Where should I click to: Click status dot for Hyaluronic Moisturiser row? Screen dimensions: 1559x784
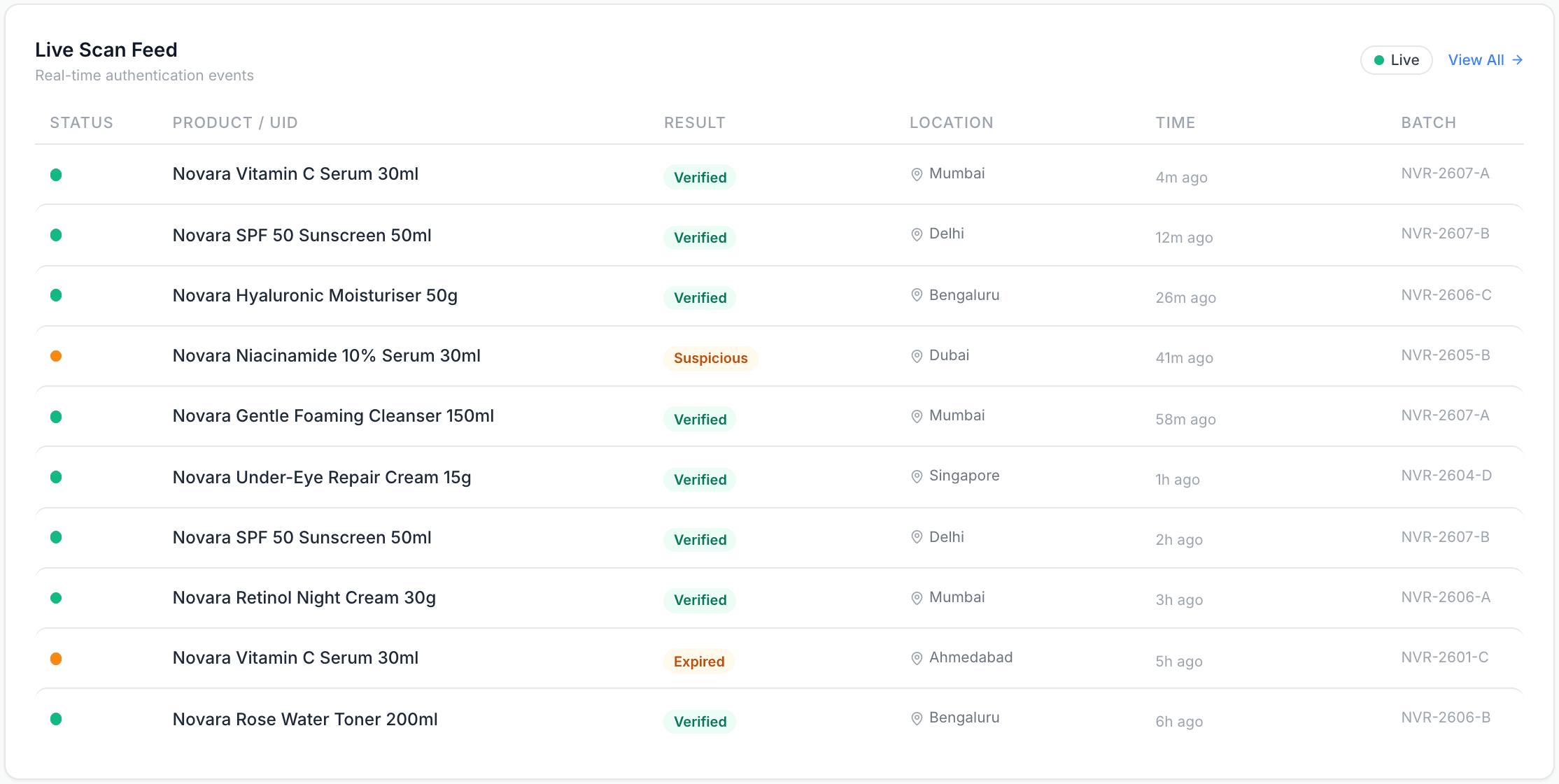pos(56,295)
